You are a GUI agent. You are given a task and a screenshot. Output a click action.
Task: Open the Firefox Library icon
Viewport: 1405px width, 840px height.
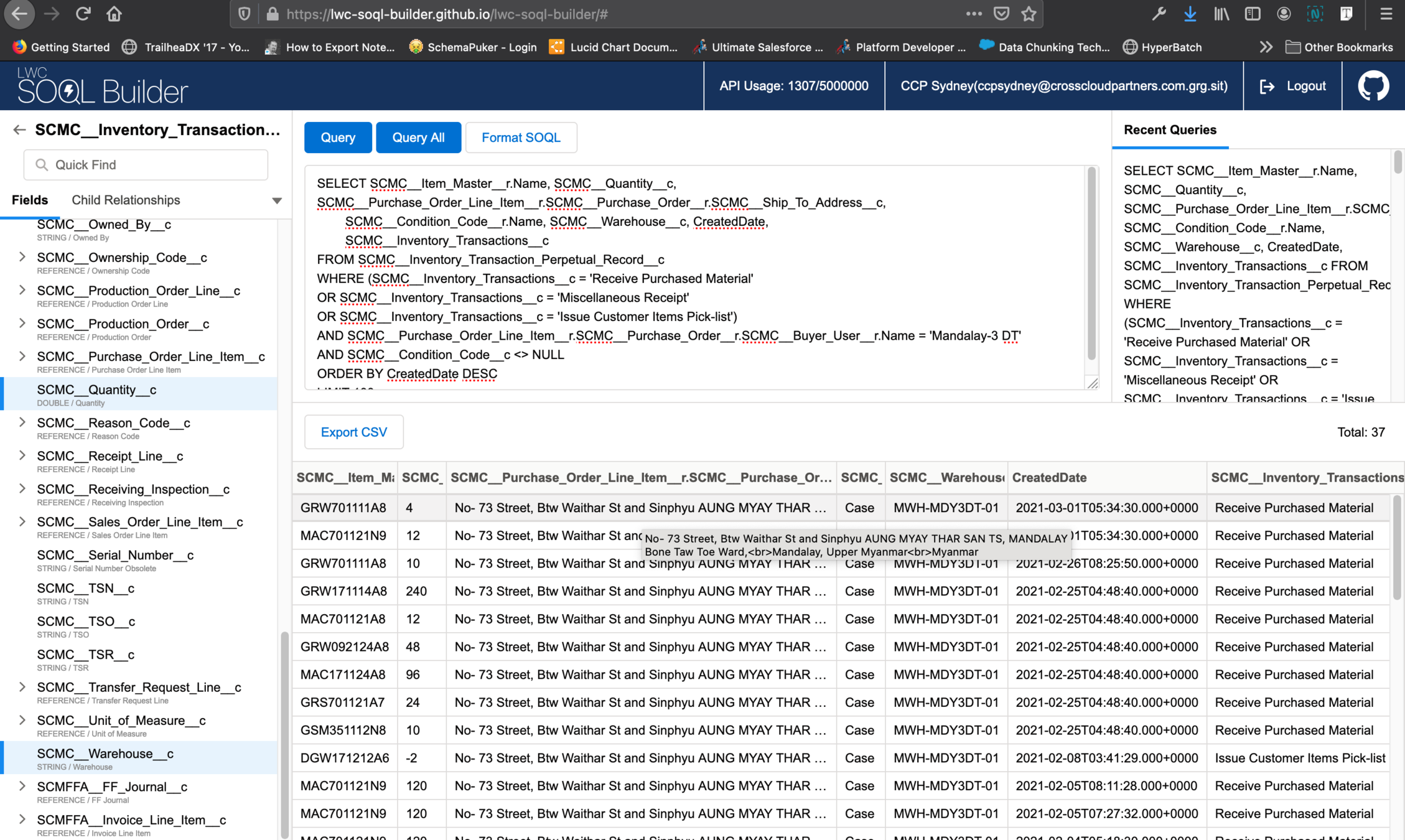(1221, 14)
